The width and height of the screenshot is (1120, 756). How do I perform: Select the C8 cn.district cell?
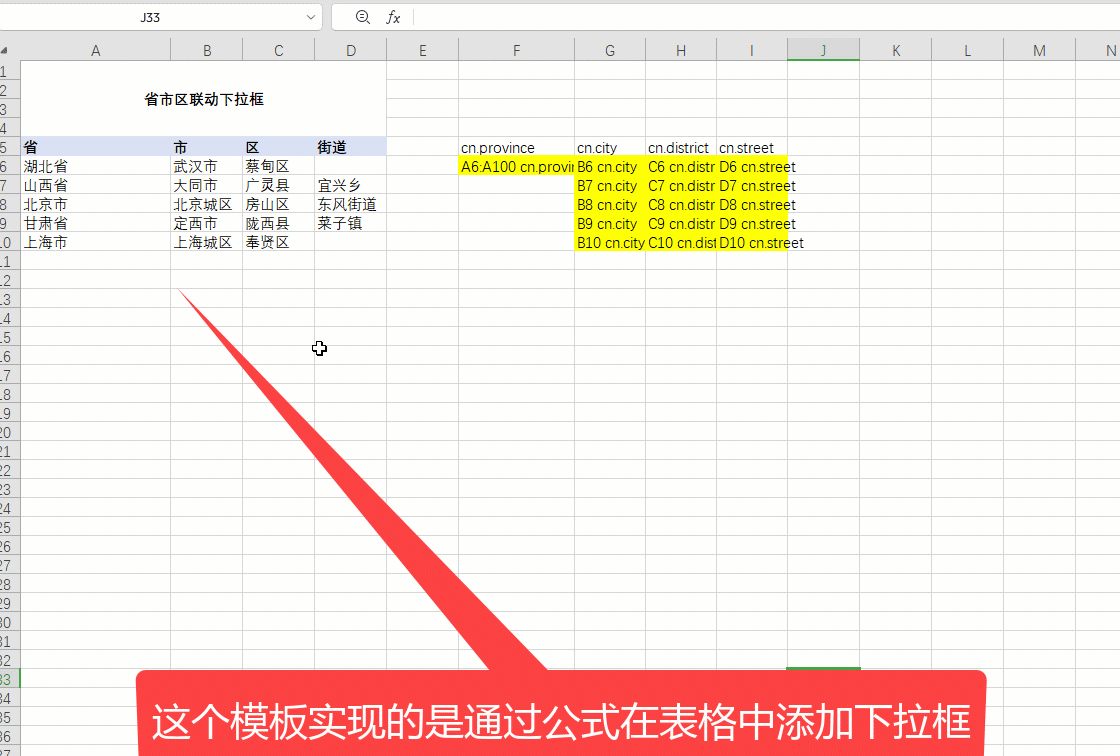tap(681, 205)
